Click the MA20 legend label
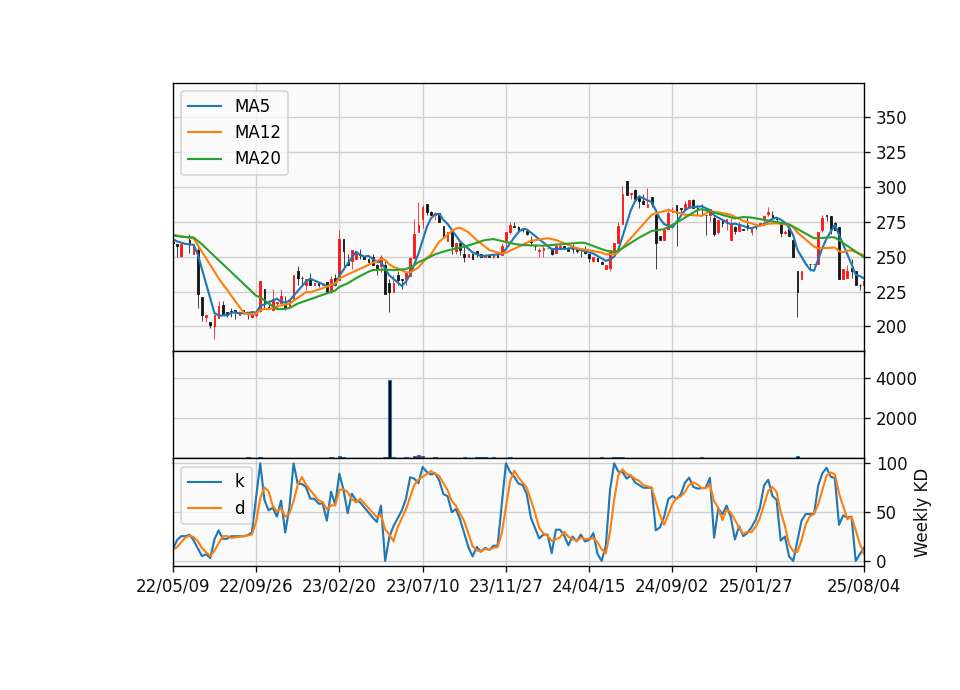960x690 pixels. point(257,158)
